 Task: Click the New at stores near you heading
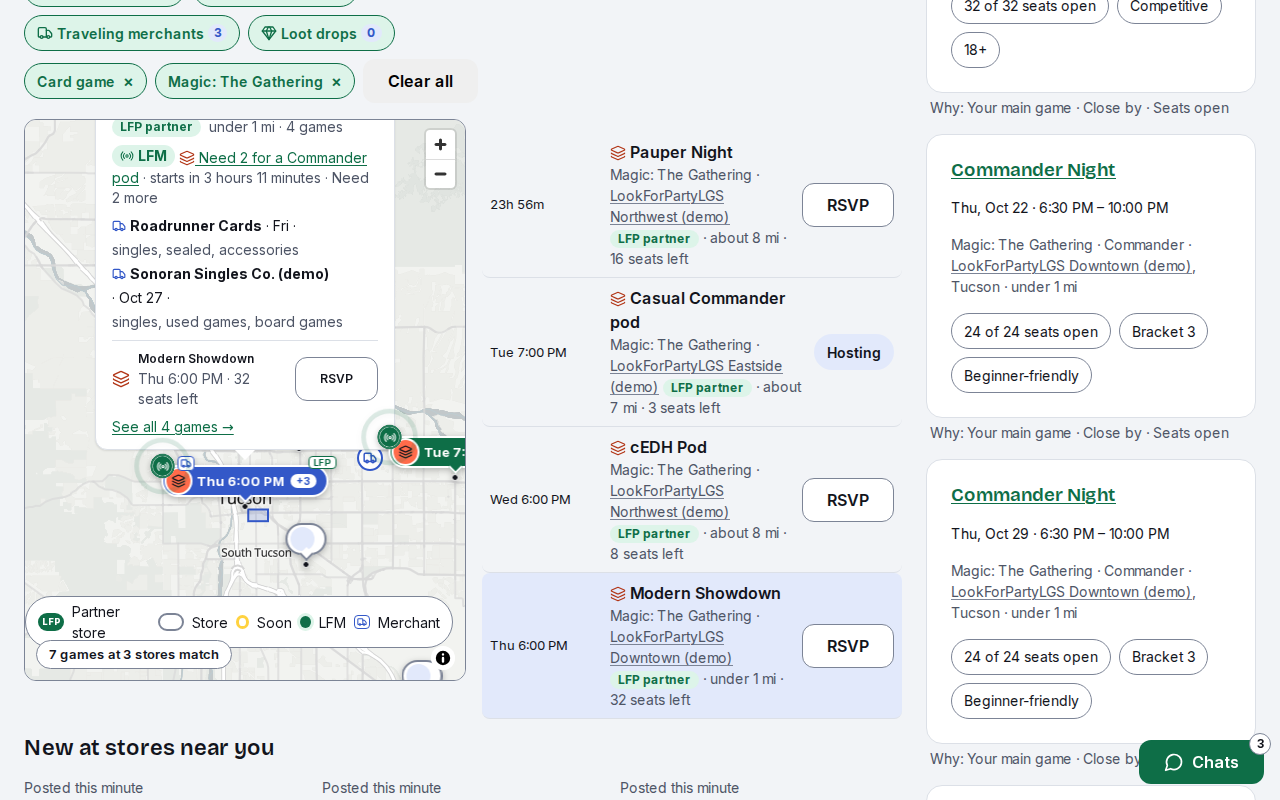pos(149,747)
